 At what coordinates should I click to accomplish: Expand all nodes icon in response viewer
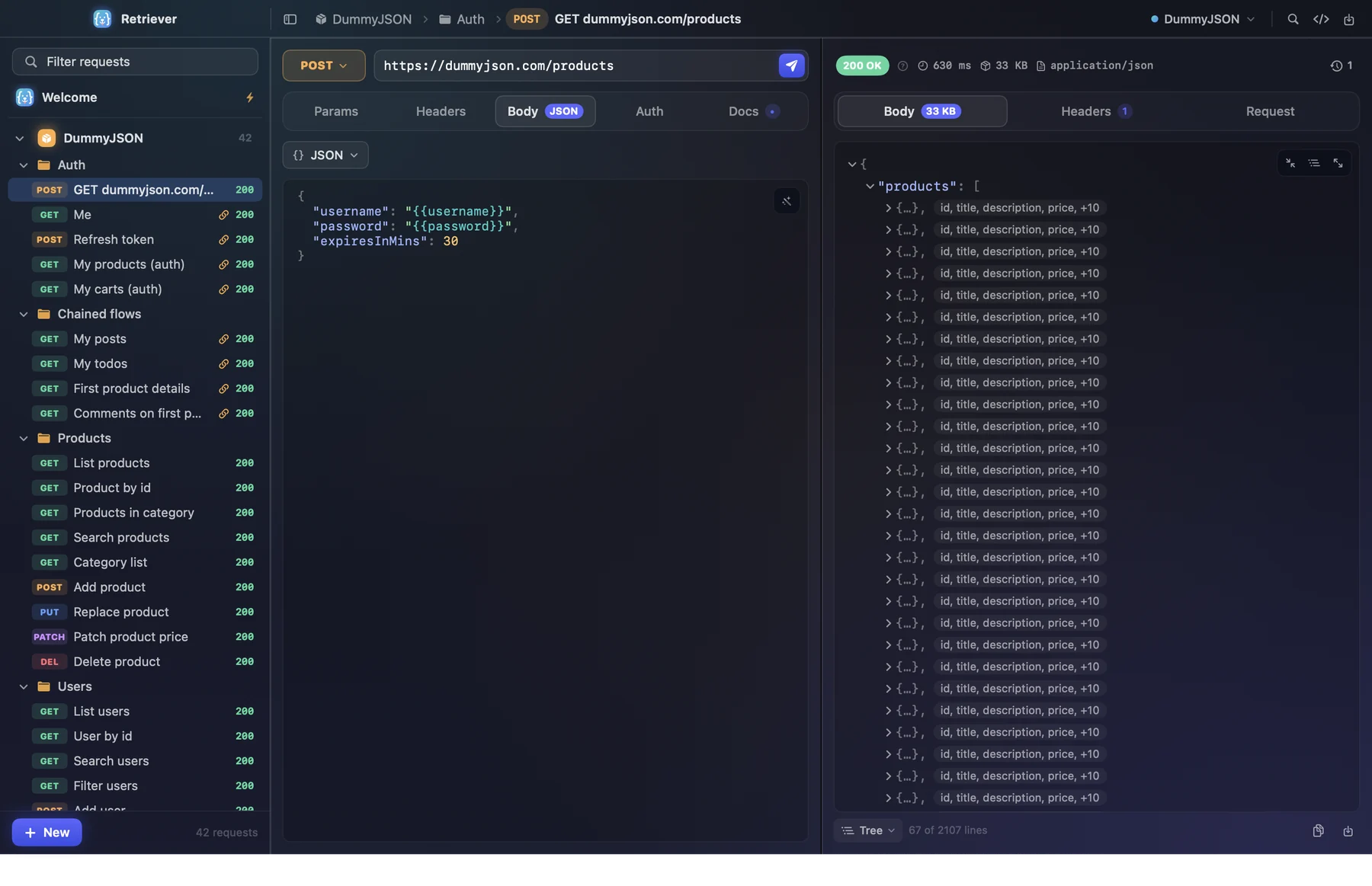[x=1337, y=163]
